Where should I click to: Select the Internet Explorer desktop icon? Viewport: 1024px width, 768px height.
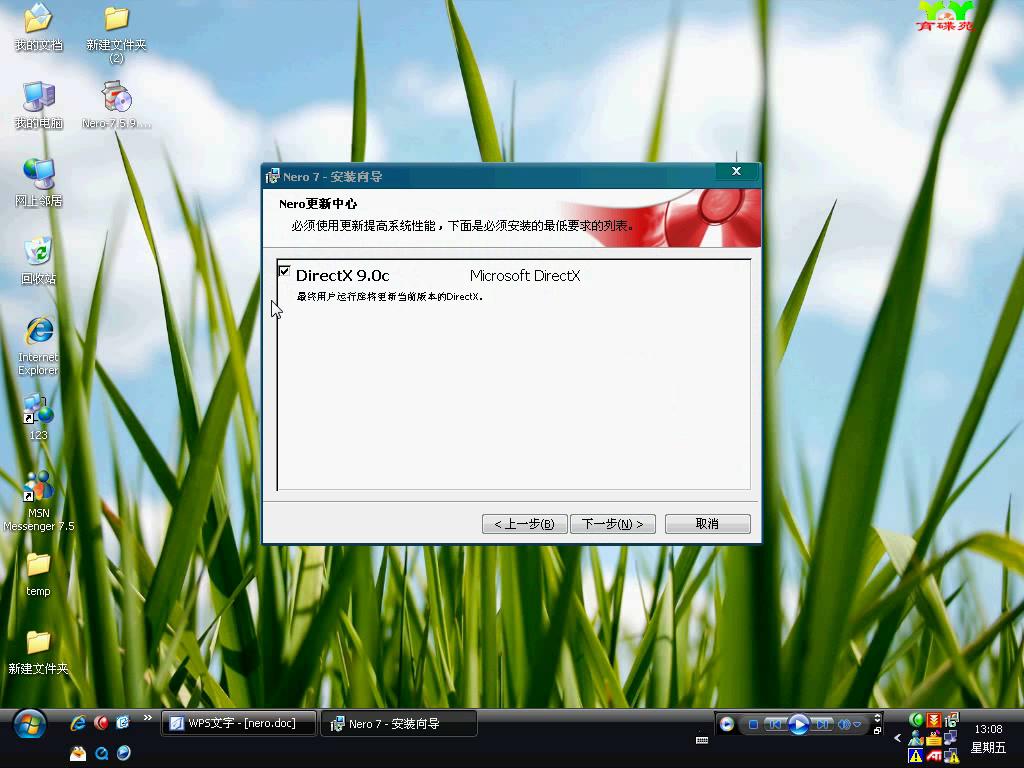(x=39, y=346)
